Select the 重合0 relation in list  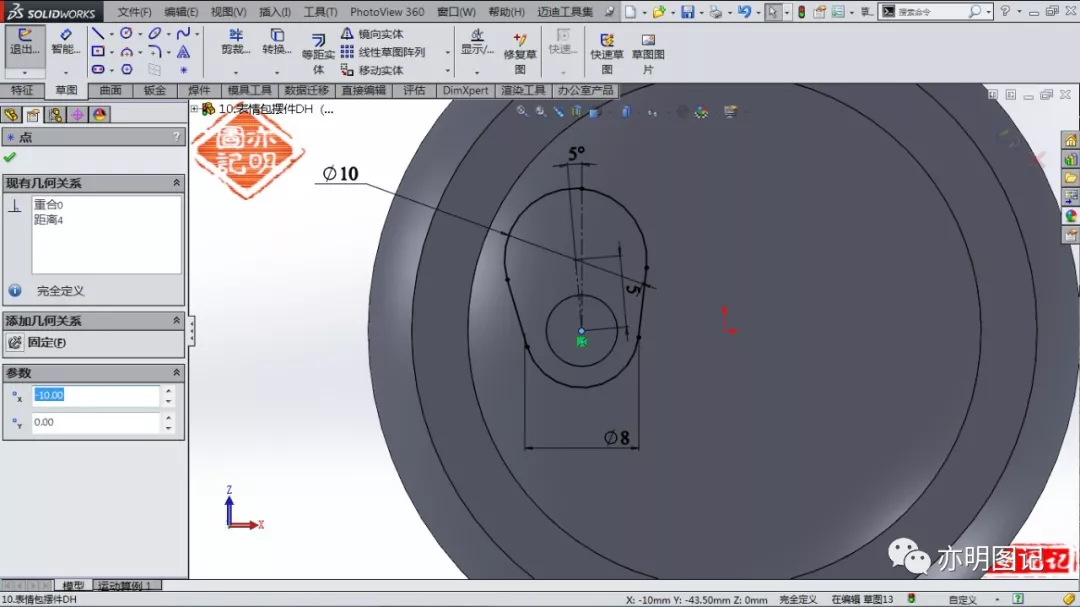[x=48, y=205]
